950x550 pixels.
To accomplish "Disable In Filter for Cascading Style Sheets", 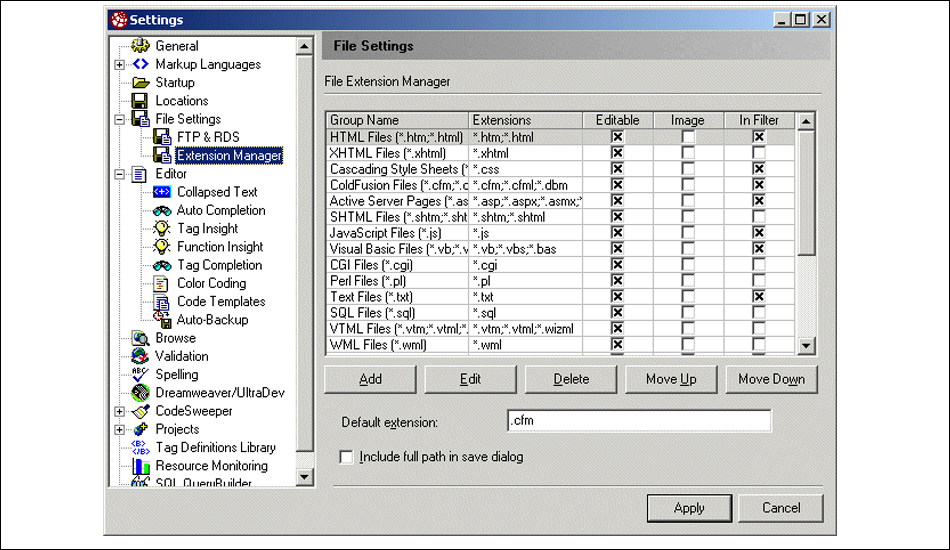I will (759, 169).
